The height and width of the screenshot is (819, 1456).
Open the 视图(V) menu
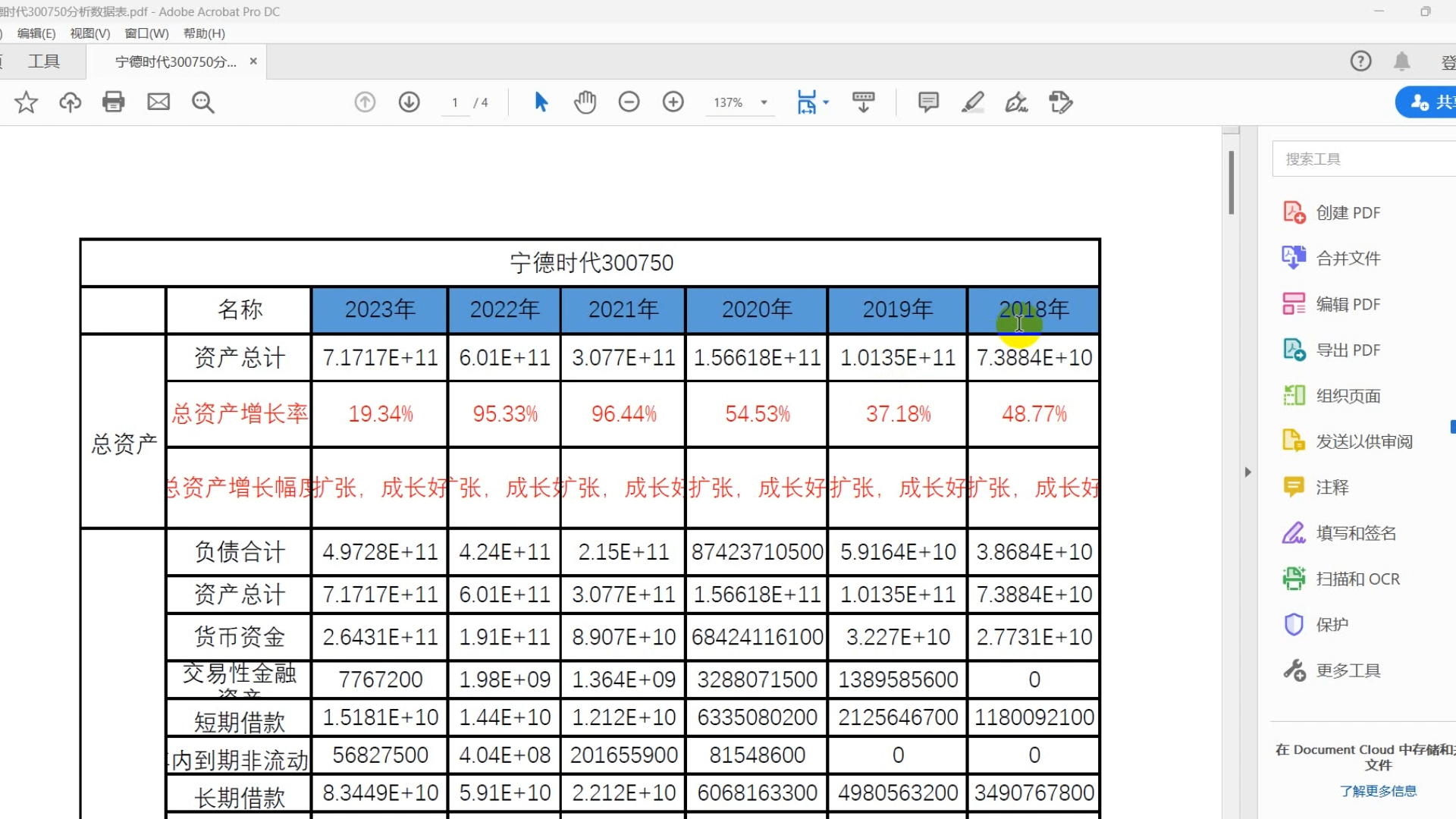pos(90,33)
